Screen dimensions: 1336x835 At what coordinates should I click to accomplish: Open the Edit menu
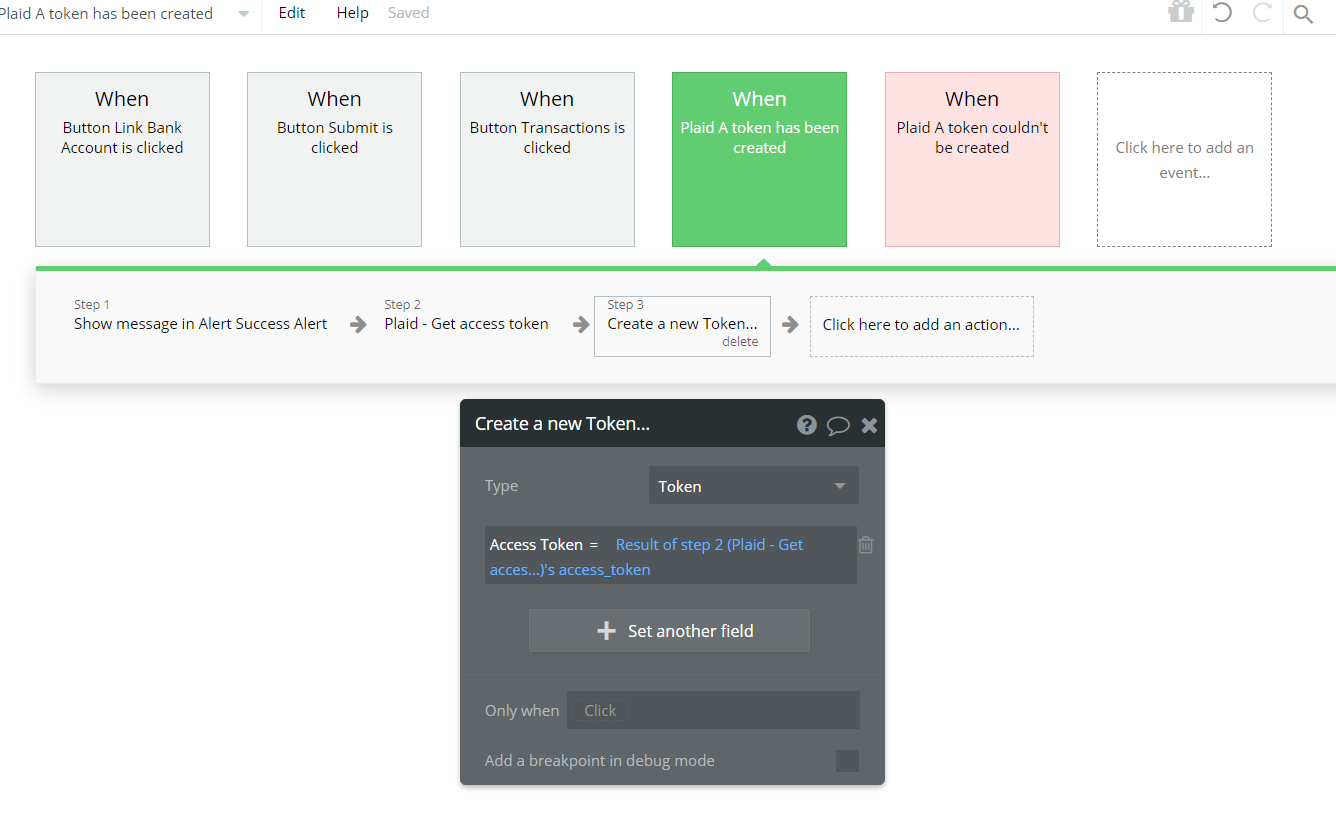[292, 13]
